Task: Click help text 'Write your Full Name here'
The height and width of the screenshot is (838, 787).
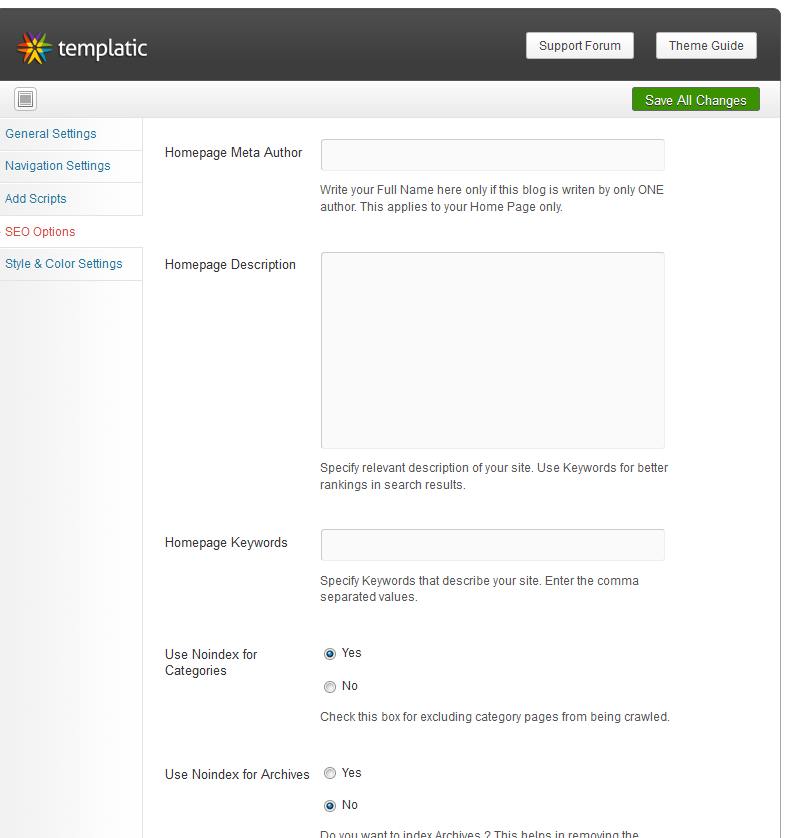Action: pyautogui.click(x=492, y=198)
